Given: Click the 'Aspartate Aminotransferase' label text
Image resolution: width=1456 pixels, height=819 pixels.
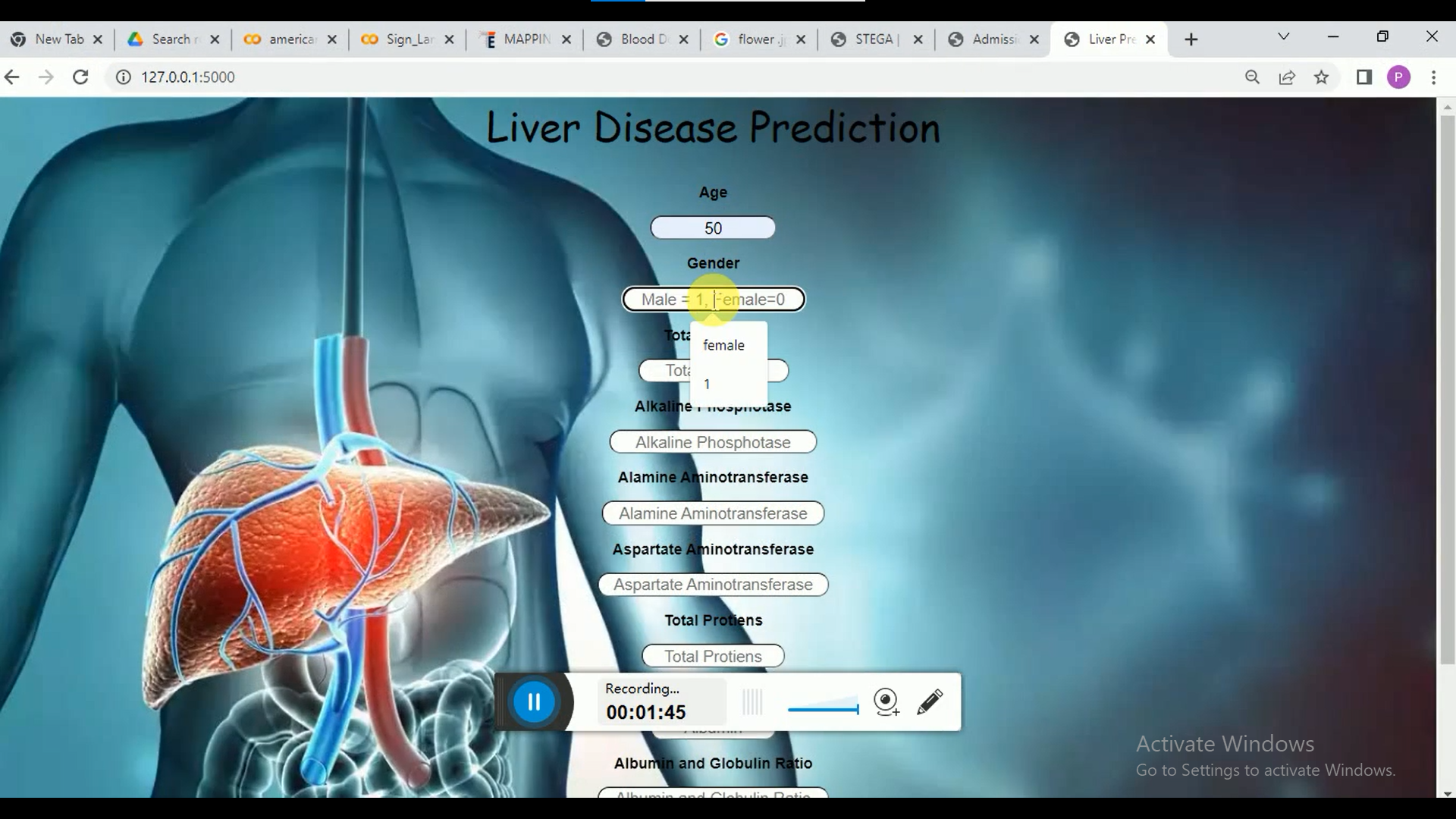Looking at the screenshot, I should (x=713, y=549).
